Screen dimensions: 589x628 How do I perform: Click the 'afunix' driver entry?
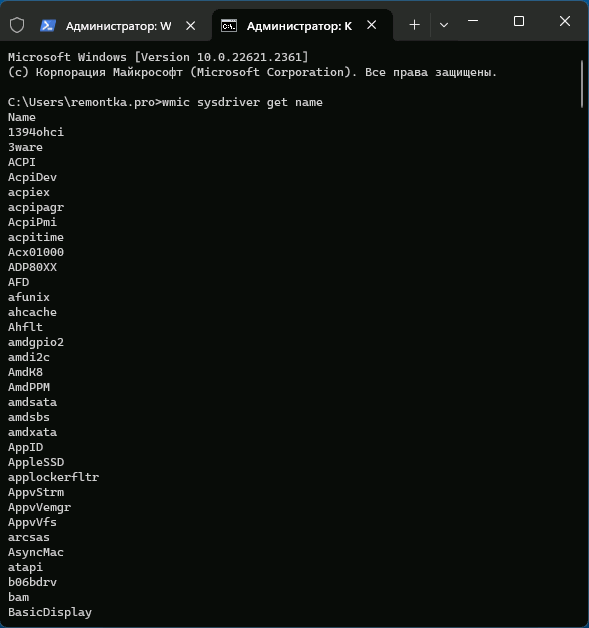point(29,297)
